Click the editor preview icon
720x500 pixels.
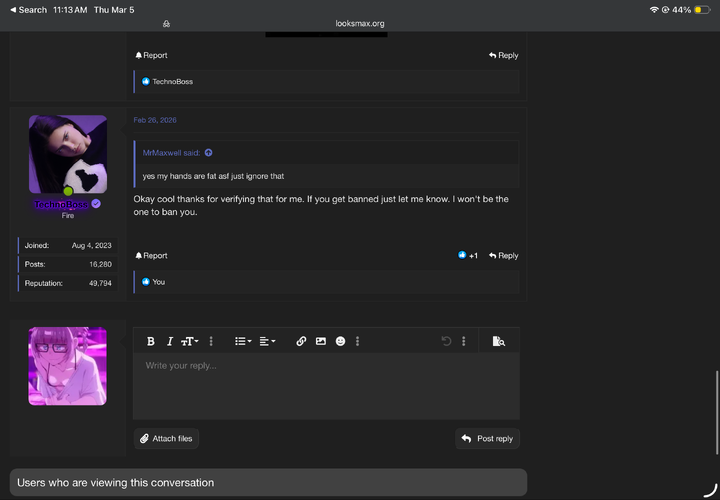click(498, 341)
